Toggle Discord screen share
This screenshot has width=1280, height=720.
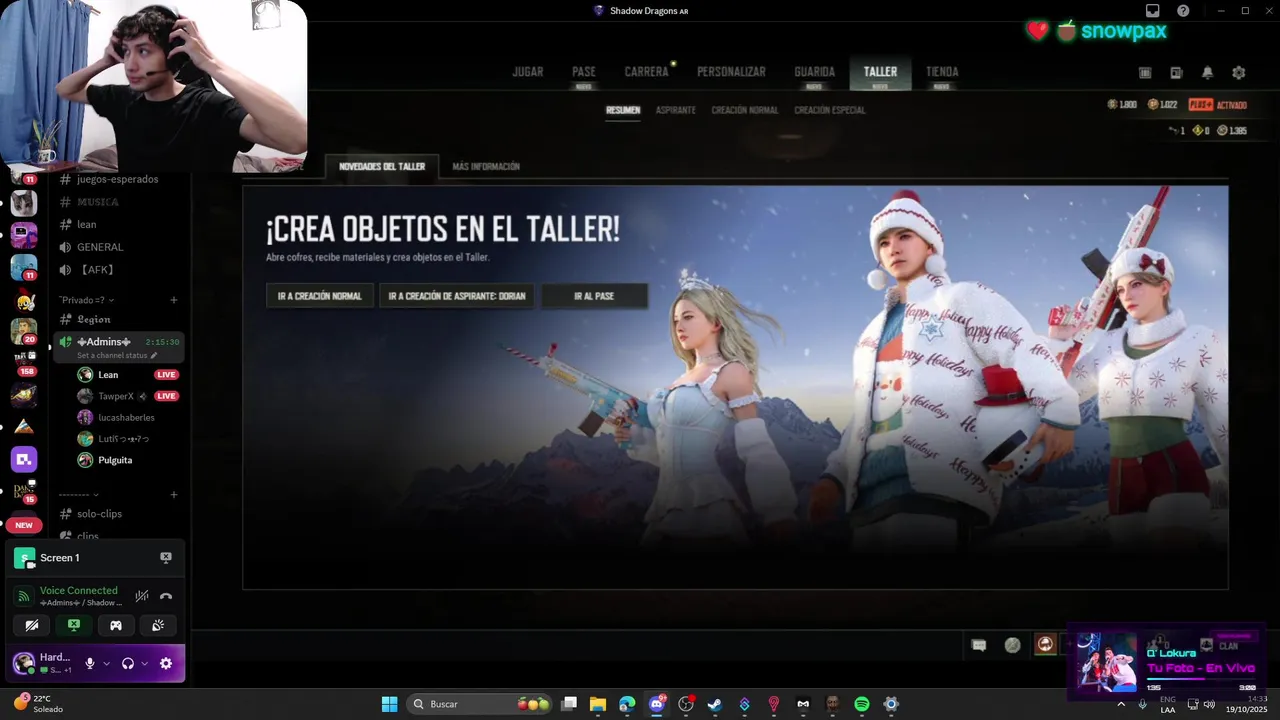pyautogui.click(x=74, y=626)
